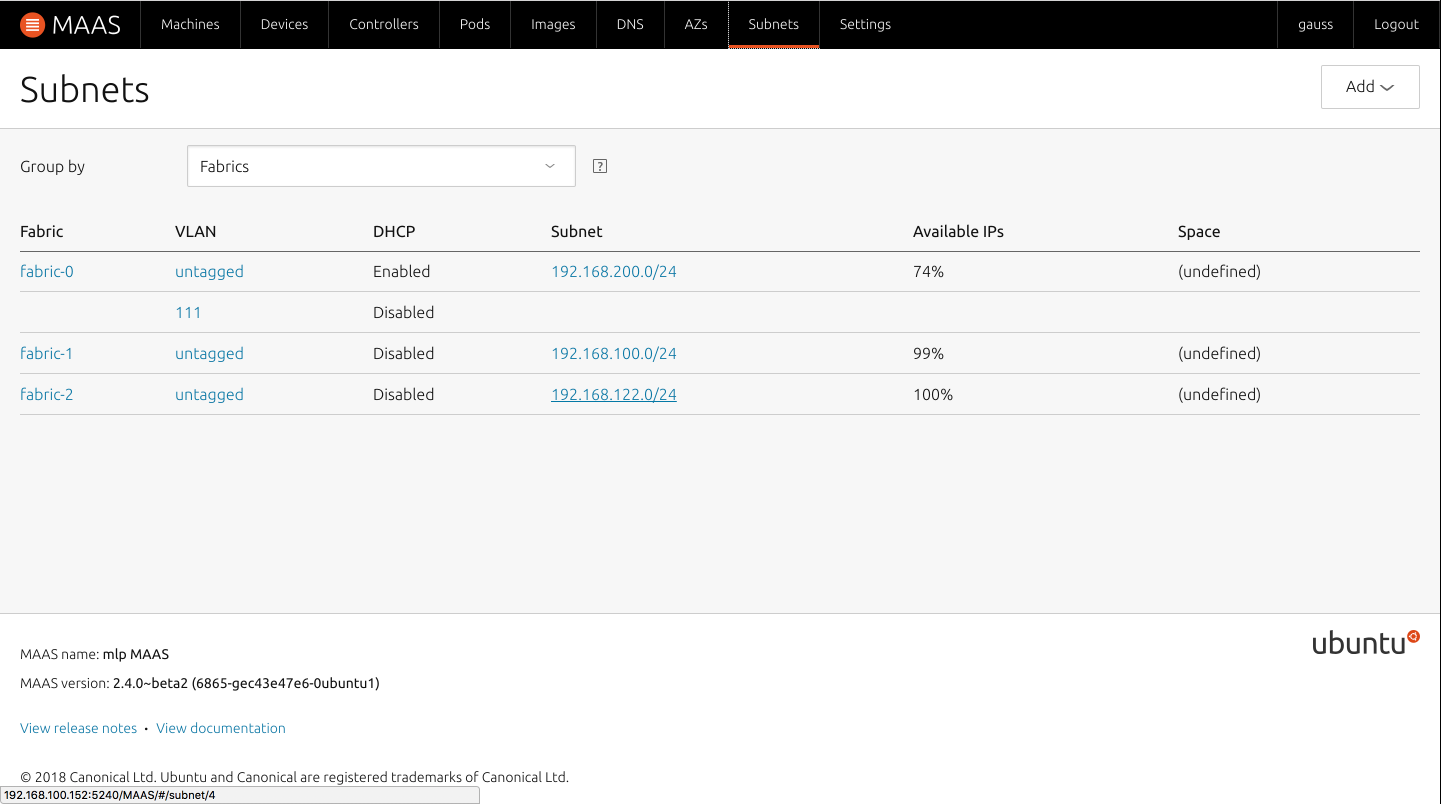Open the fabric-2 link
This screenshot has width=1441, height=804.
tap(47, 394)
